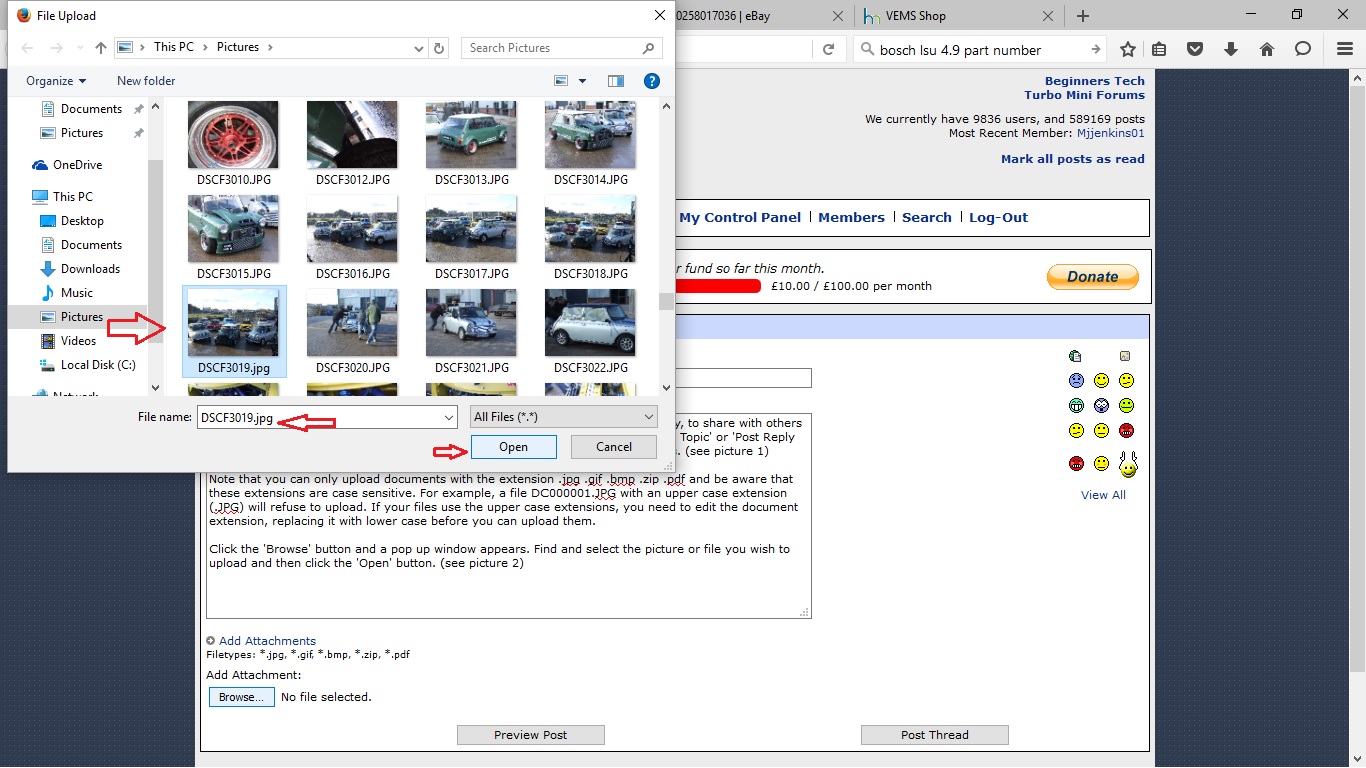Select Downloads in the navigation pane

pos(90,269)
